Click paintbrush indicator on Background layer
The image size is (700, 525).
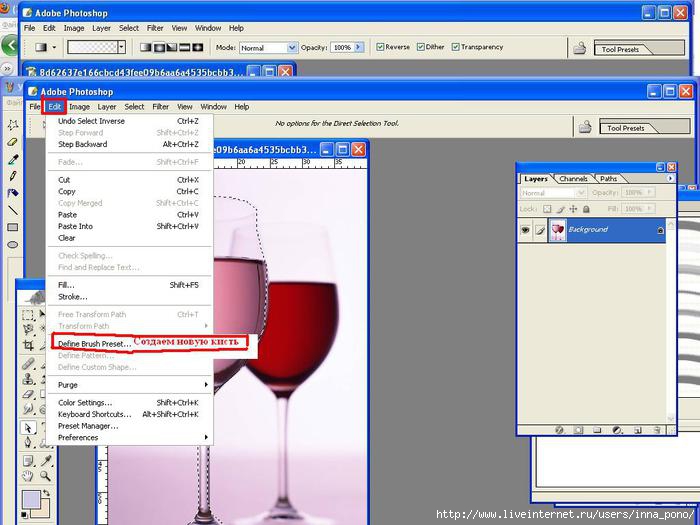(x=540, y=230)
